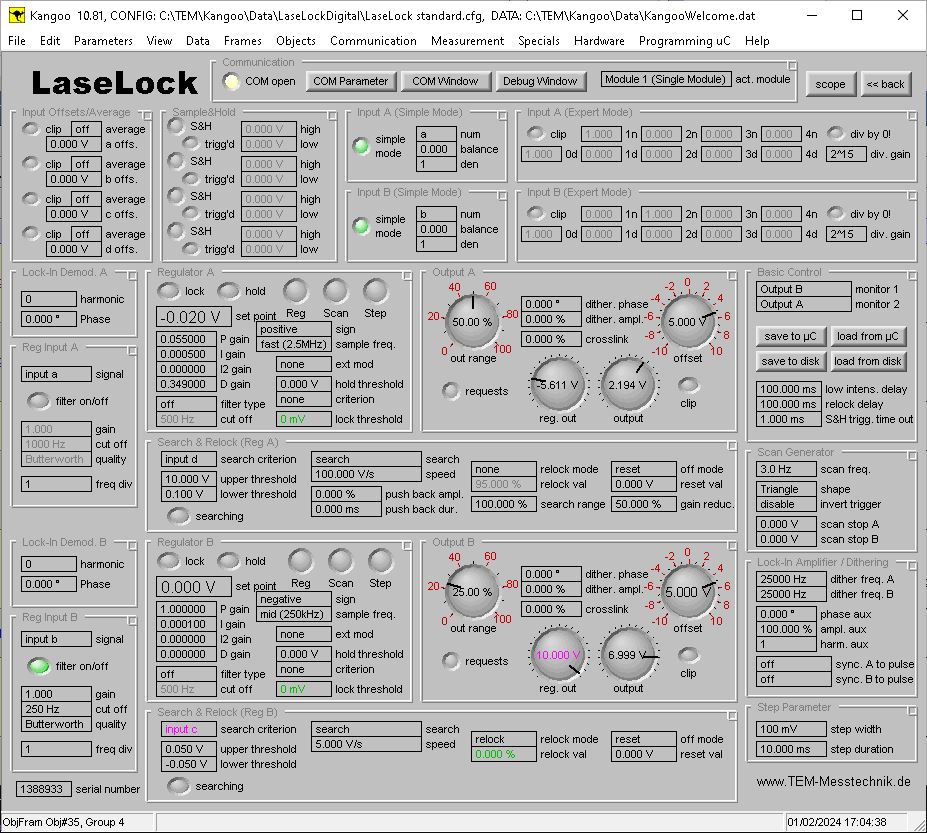Screen dimensions: 927x833
Task: Click the Output B clip indicator
Action: pos(688,654)
